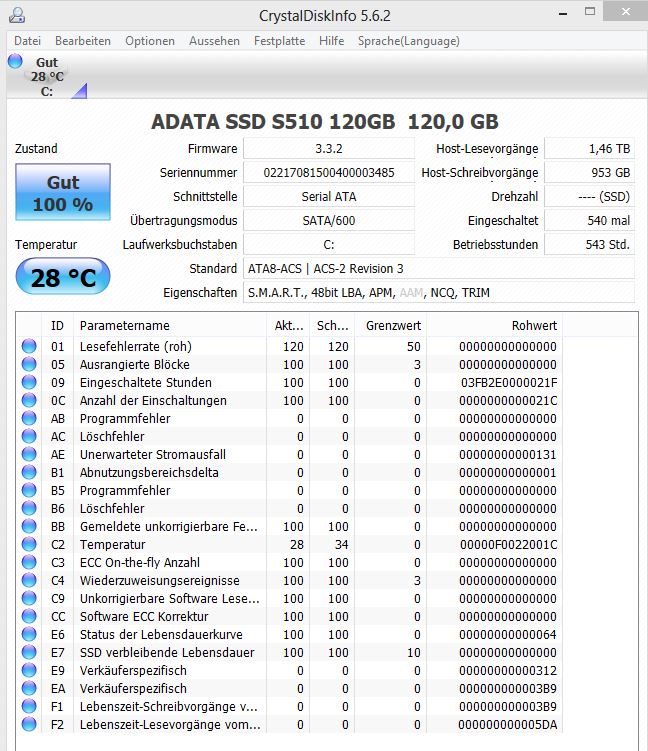Click the Drehzahl (SSD) value
The image size is (648, 751).
point(590,196)
